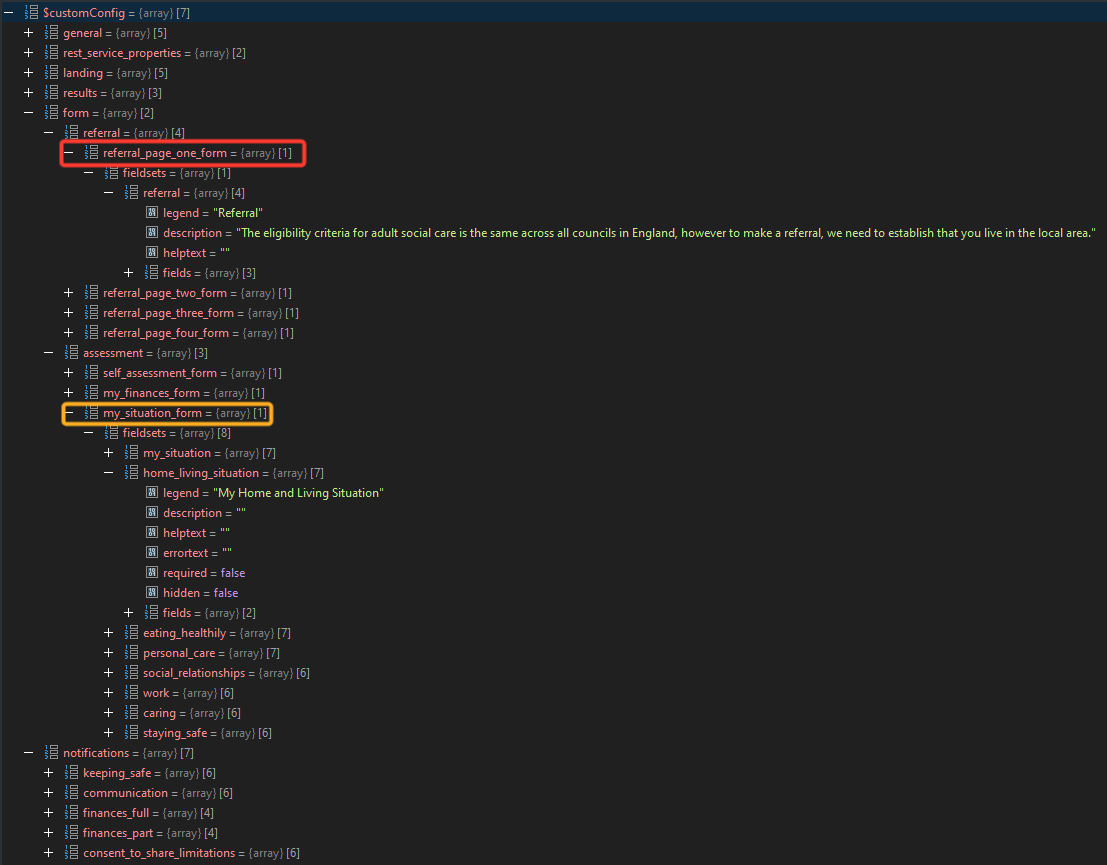This screenshot has width=1107, height=865.
Task: Collapse the referral [4] node under form
Action: click(x=48, y=133)
